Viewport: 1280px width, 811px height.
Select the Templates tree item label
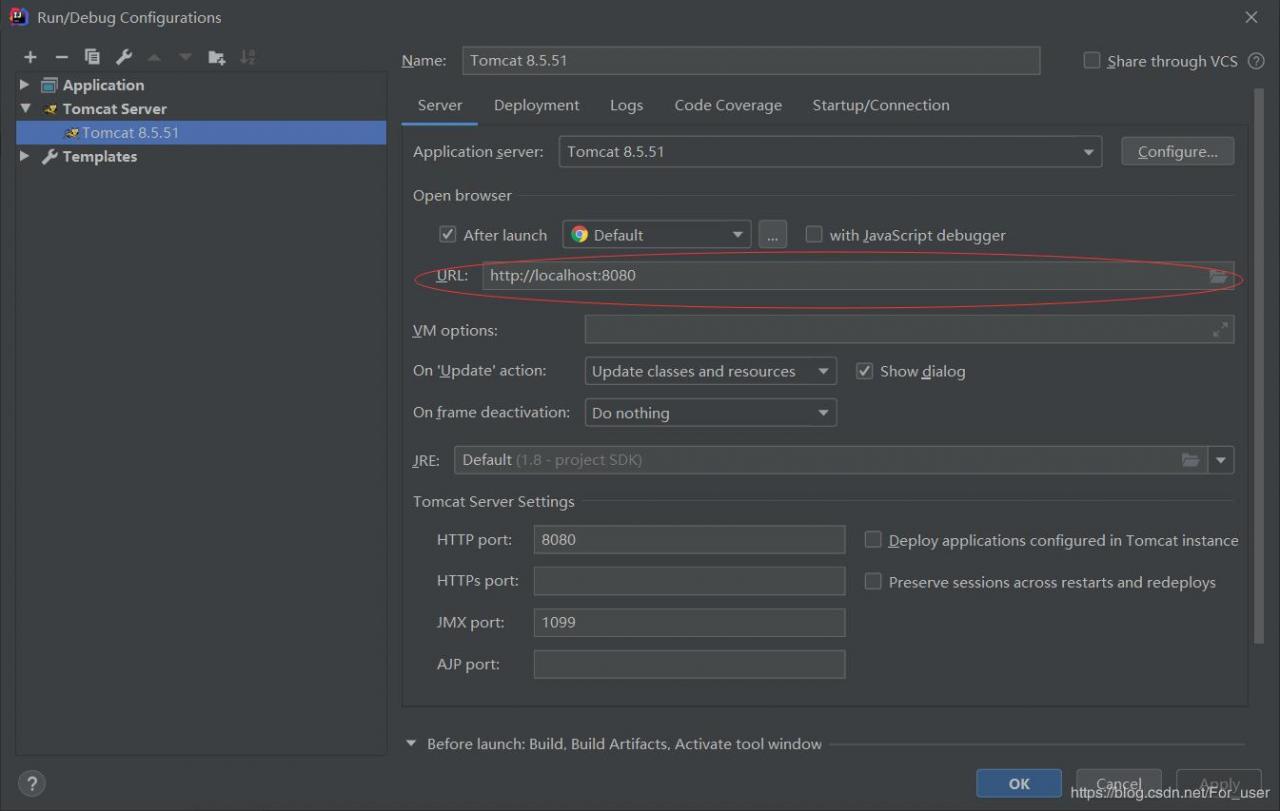[x=100, y=157]
